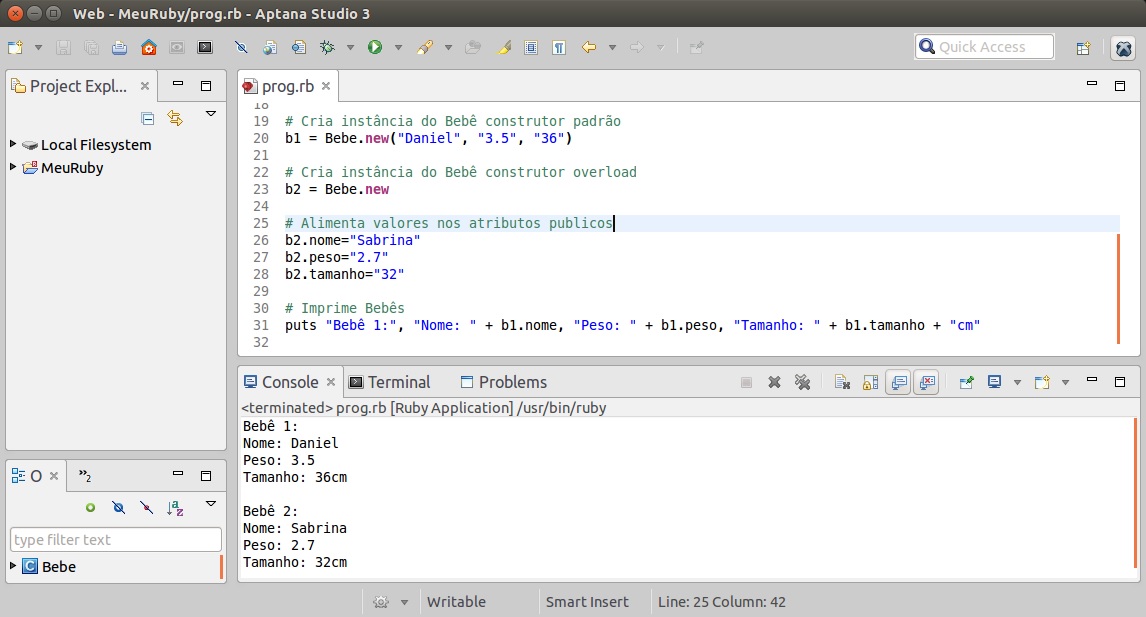Click the Outline type filter text field
The image size is (1146, 617).
(x=115, y=540)
